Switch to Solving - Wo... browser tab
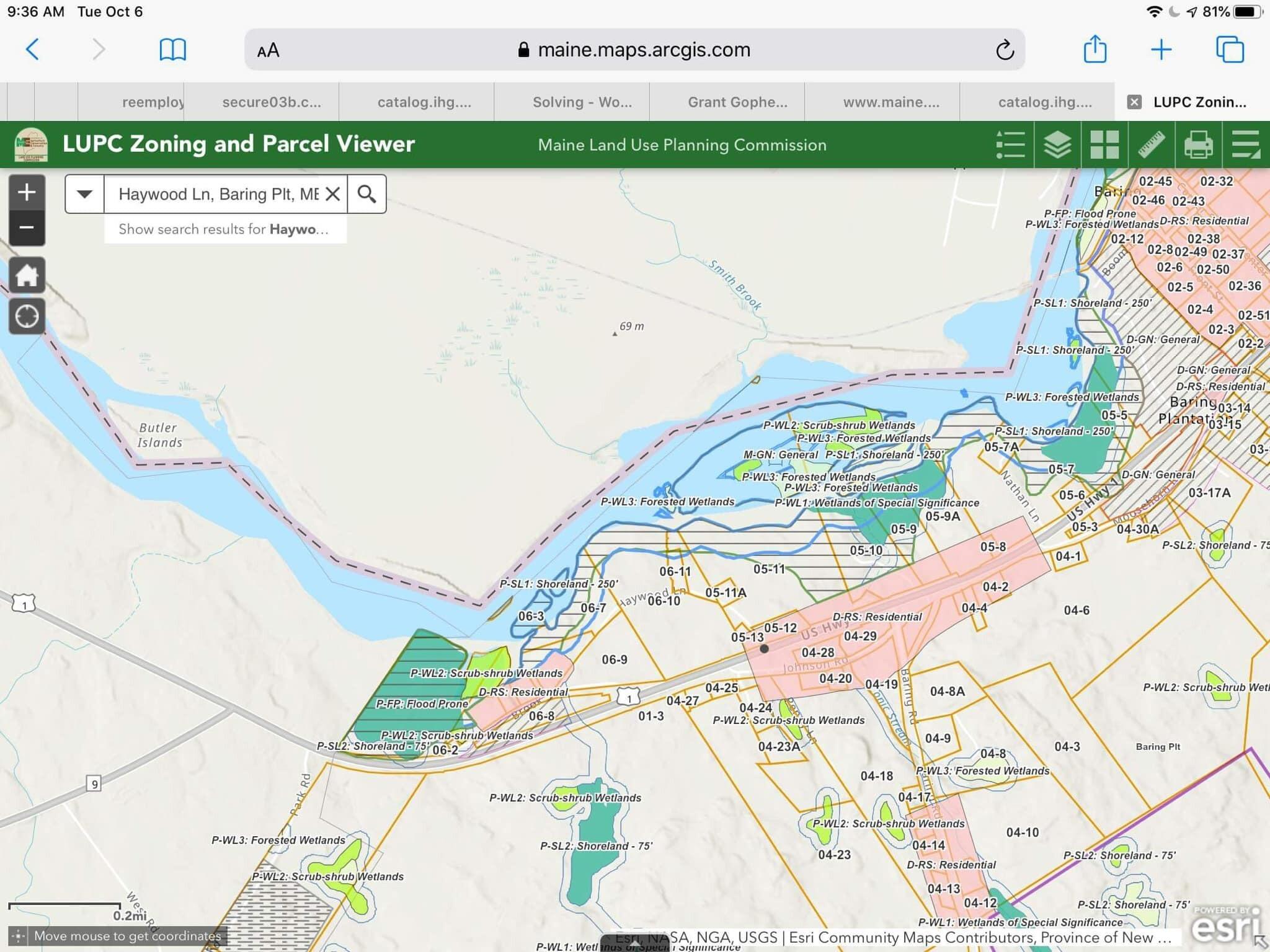 [582, 102]
